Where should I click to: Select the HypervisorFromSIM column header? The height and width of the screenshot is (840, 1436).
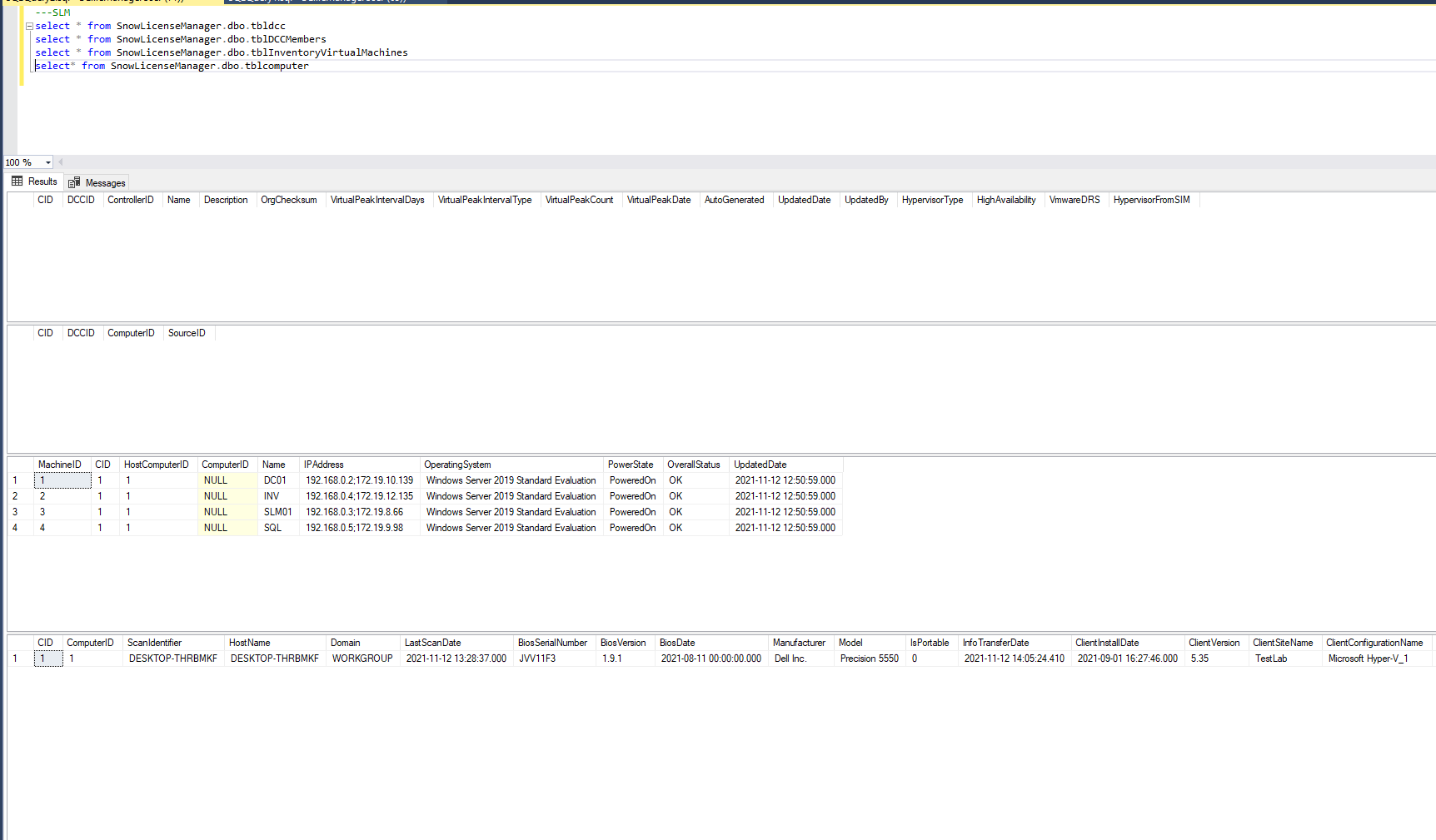point(1151,200)
